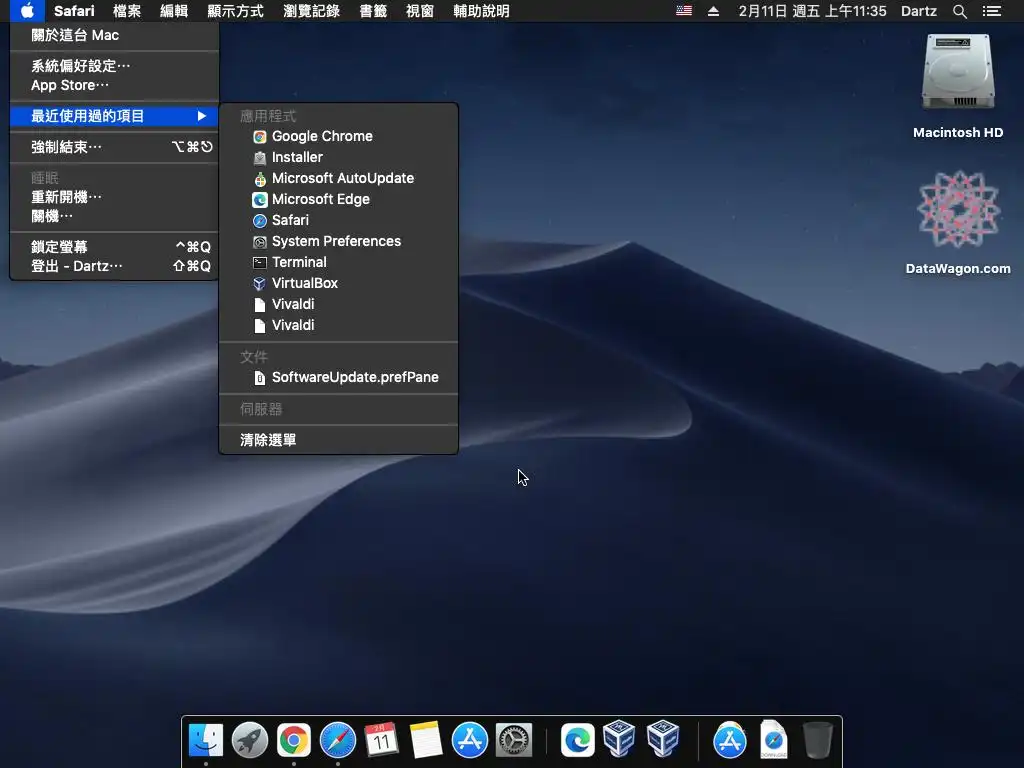Viewport: 1024px width, 768px height.
Task: Expand 最近使用過的項目 submenu arrow
Action: pyautogui.click(x=202, y=116)
